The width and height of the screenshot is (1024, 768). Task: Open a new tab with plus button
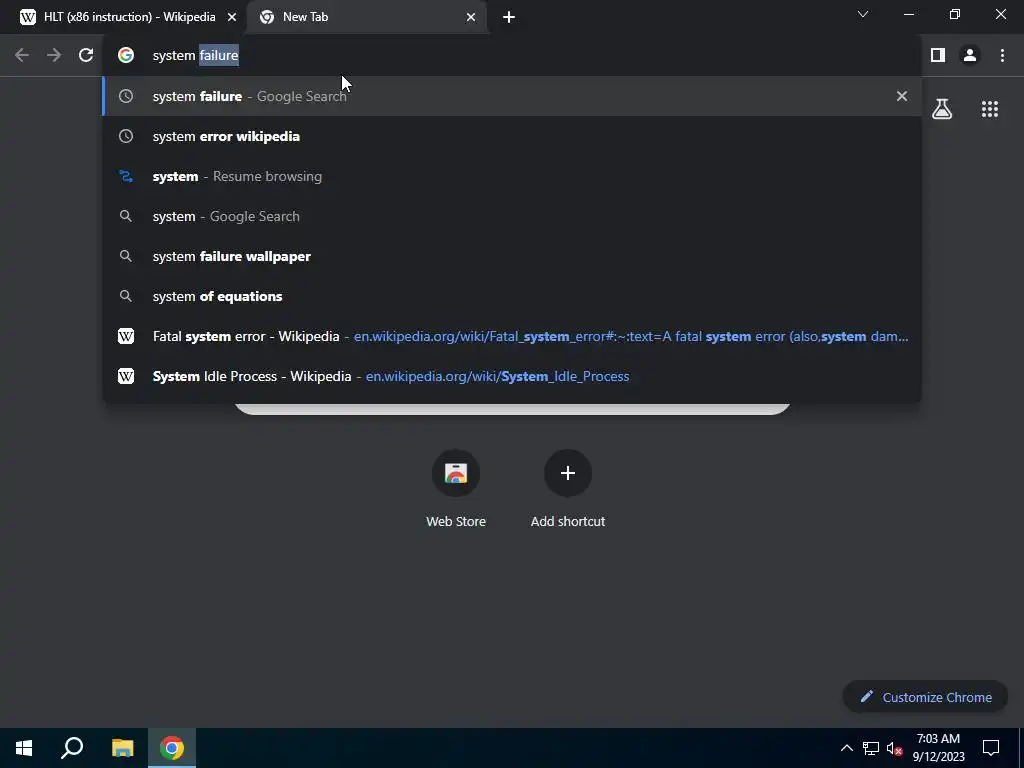(x=509, y=17)
